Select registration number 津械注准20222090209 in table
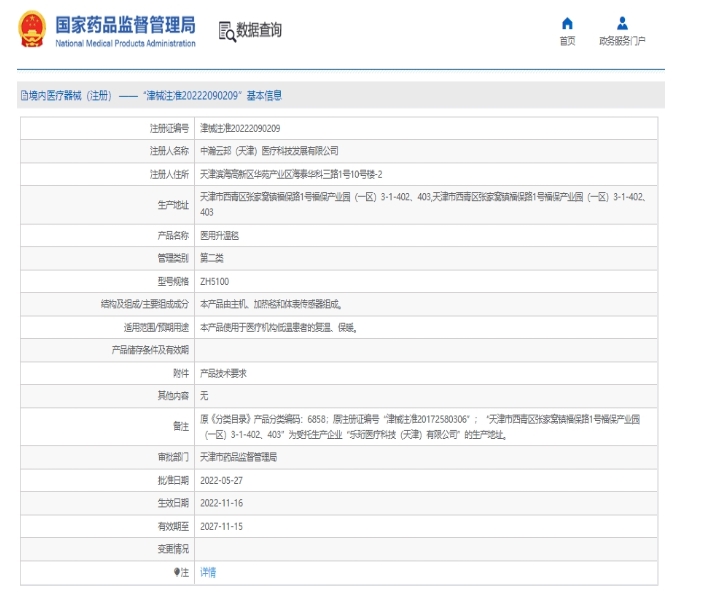704x595 pixels. pyautogui.click(x=240, y=129)
